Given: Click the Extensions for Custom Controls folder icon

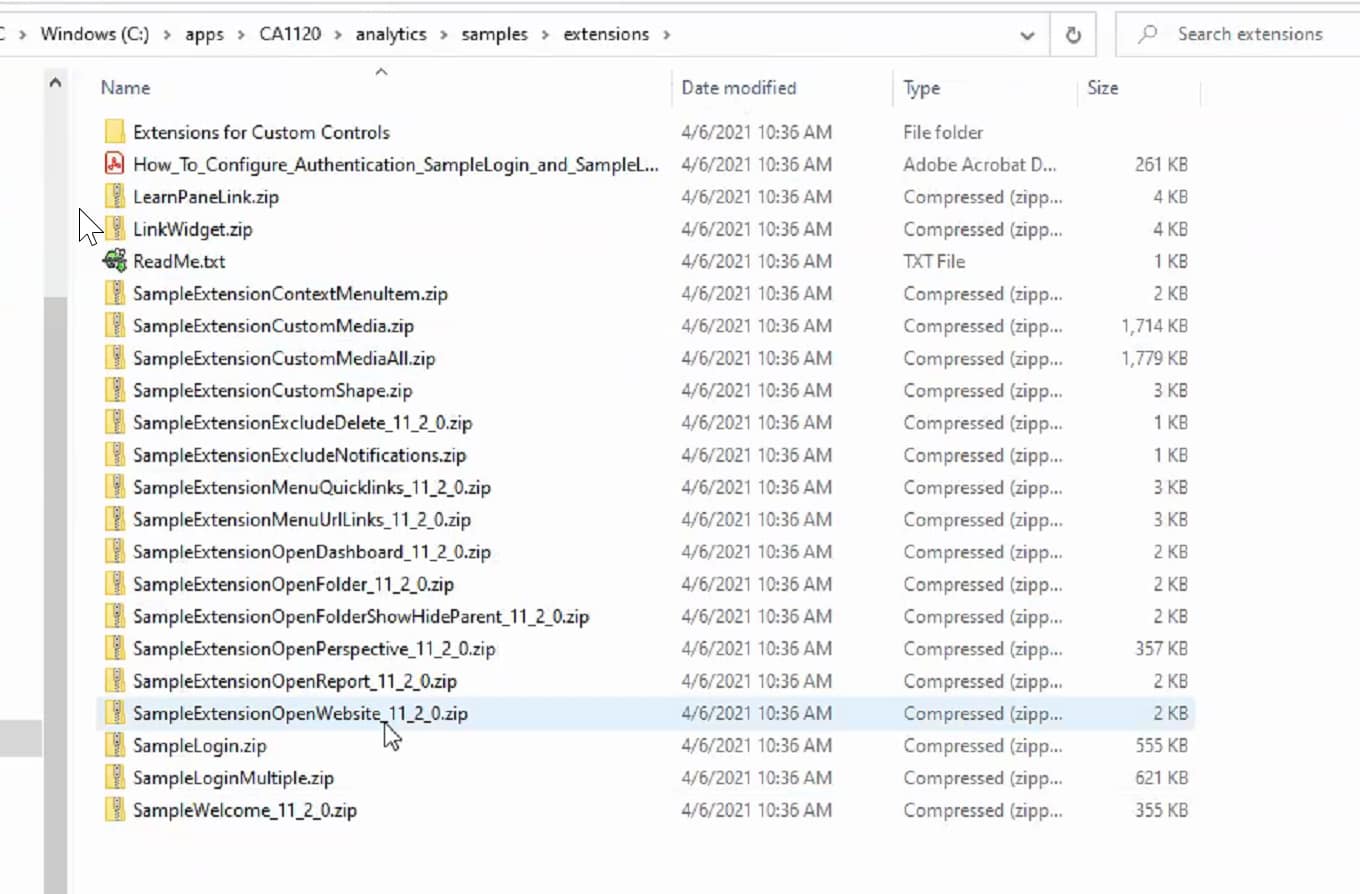Looking at the screenshot, I should [115, 132].
